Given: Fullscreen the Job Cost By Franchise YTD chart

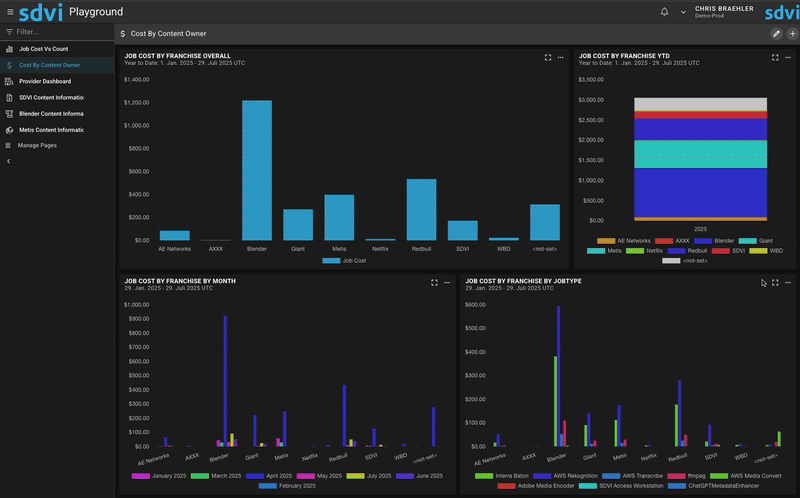Looking at the screenshot, I should (775, 58).
